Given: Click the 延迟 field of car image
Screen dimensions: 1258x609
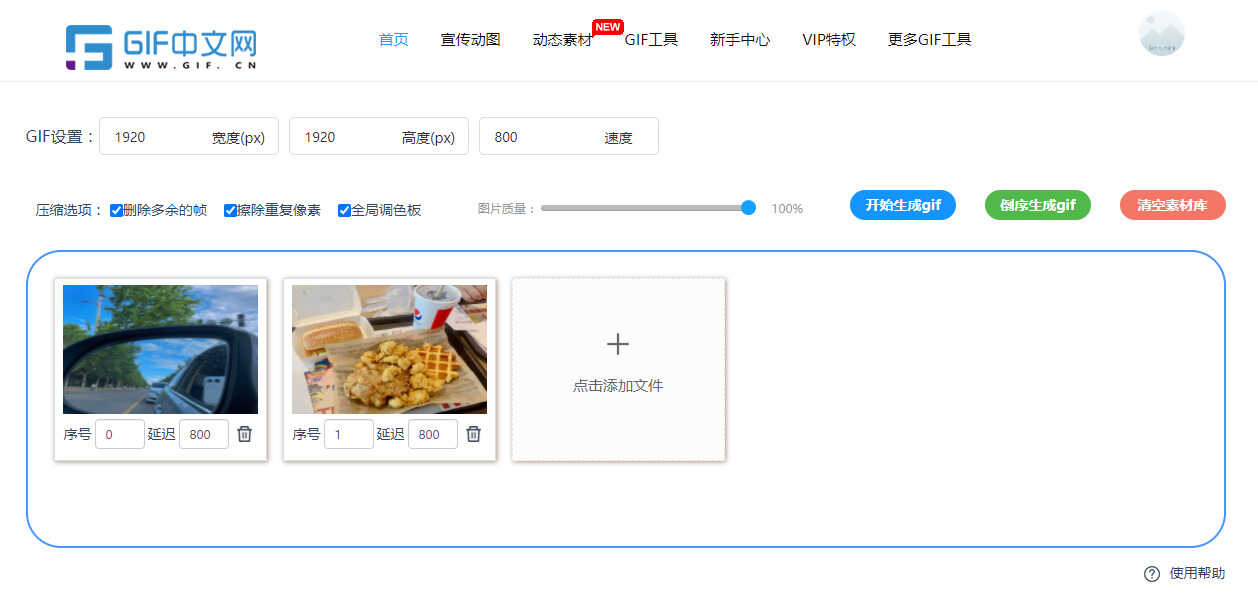Looking at the screenshot, I should pyautogui.click(x=204, y=434).
